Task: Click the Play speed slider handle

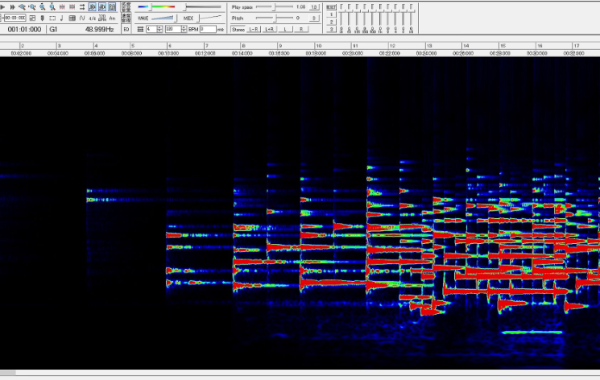Action: (274, 7)
